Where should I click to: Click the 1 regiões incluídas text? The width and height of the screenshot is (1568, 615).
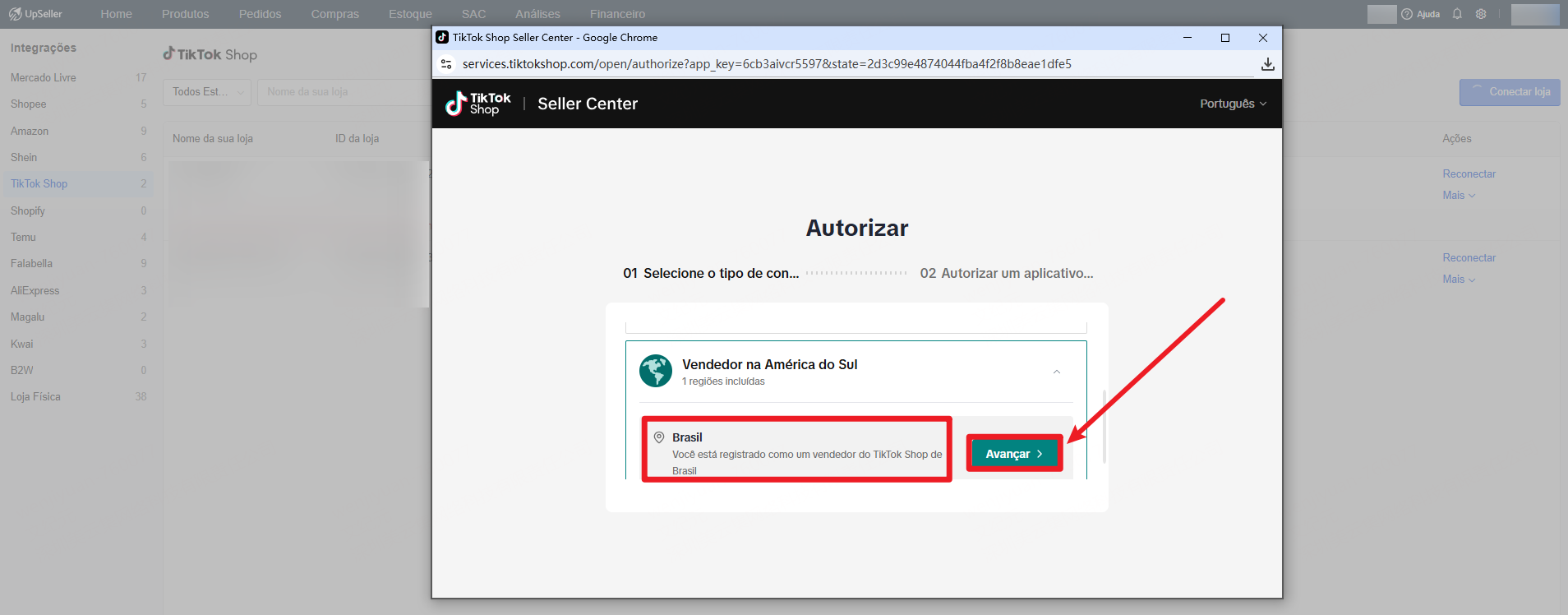[723, 381]
